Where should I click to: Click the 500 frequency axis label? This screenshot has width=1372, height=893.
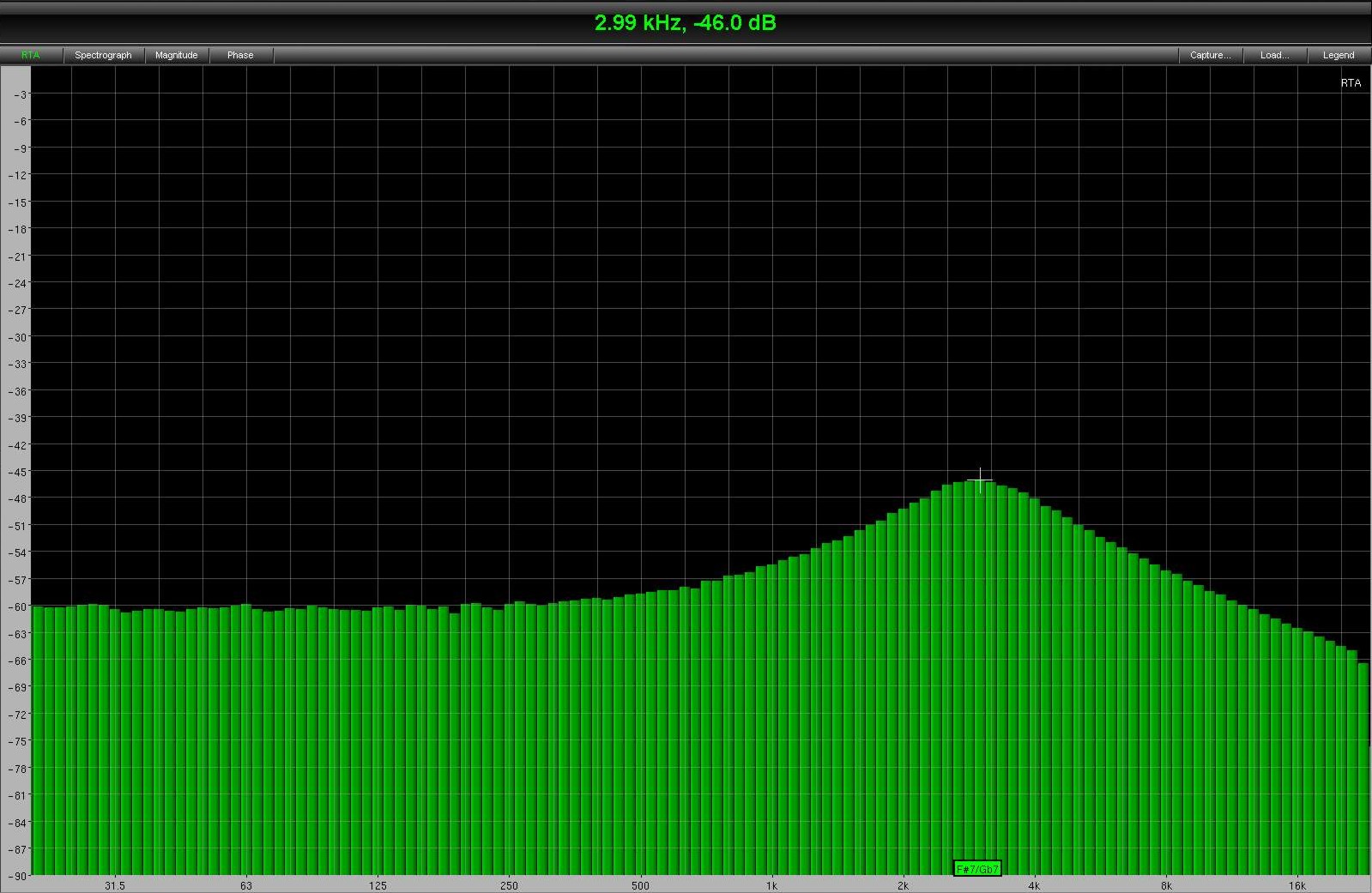[640, 885]
